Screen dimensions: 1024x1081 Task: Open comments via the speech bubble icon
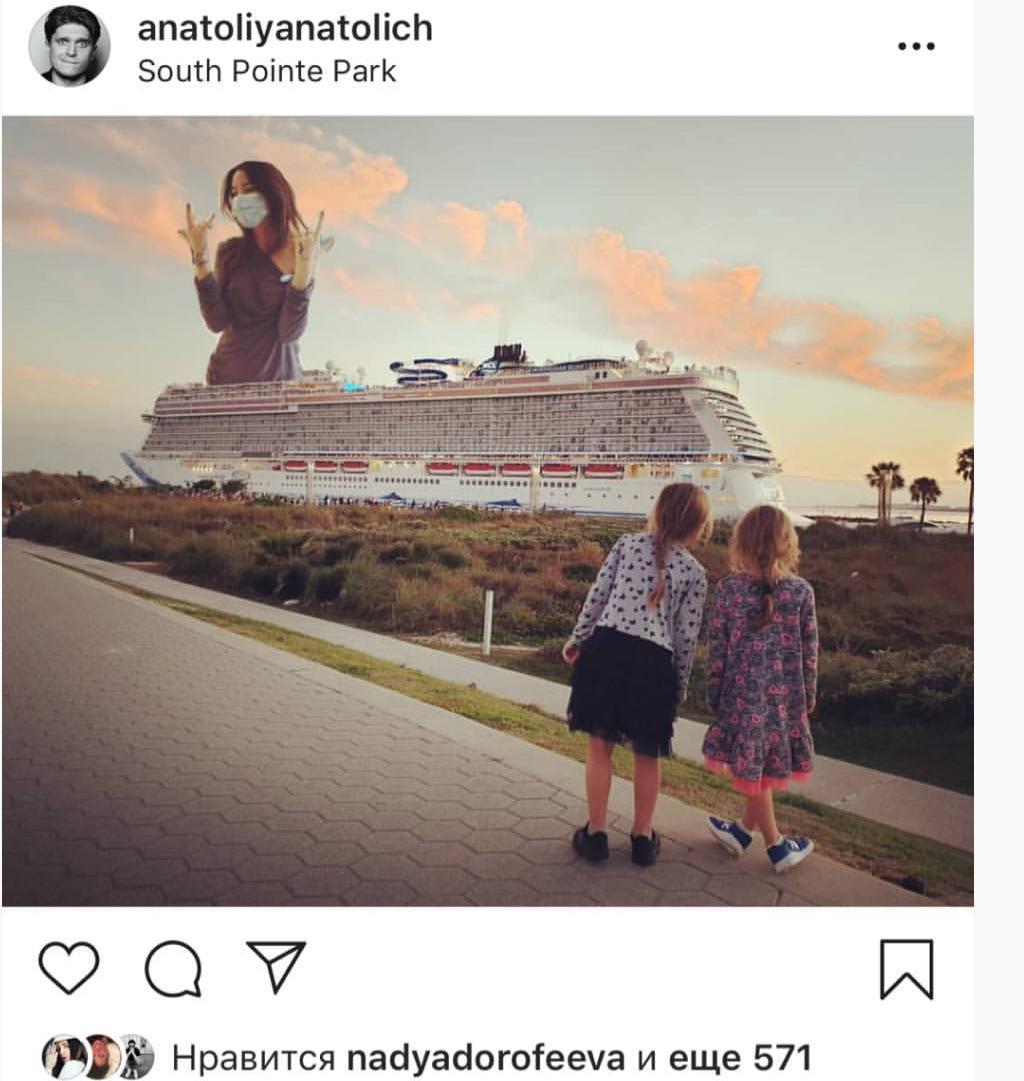click(x=173, y=969)
